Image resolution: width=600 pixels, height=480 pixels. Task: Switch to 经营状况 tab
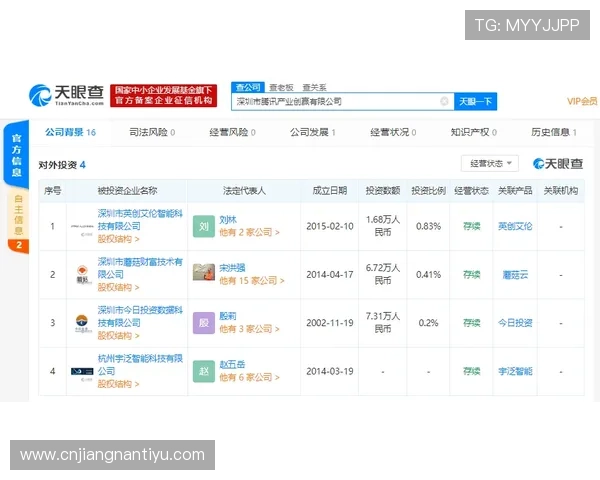[393, 132]
